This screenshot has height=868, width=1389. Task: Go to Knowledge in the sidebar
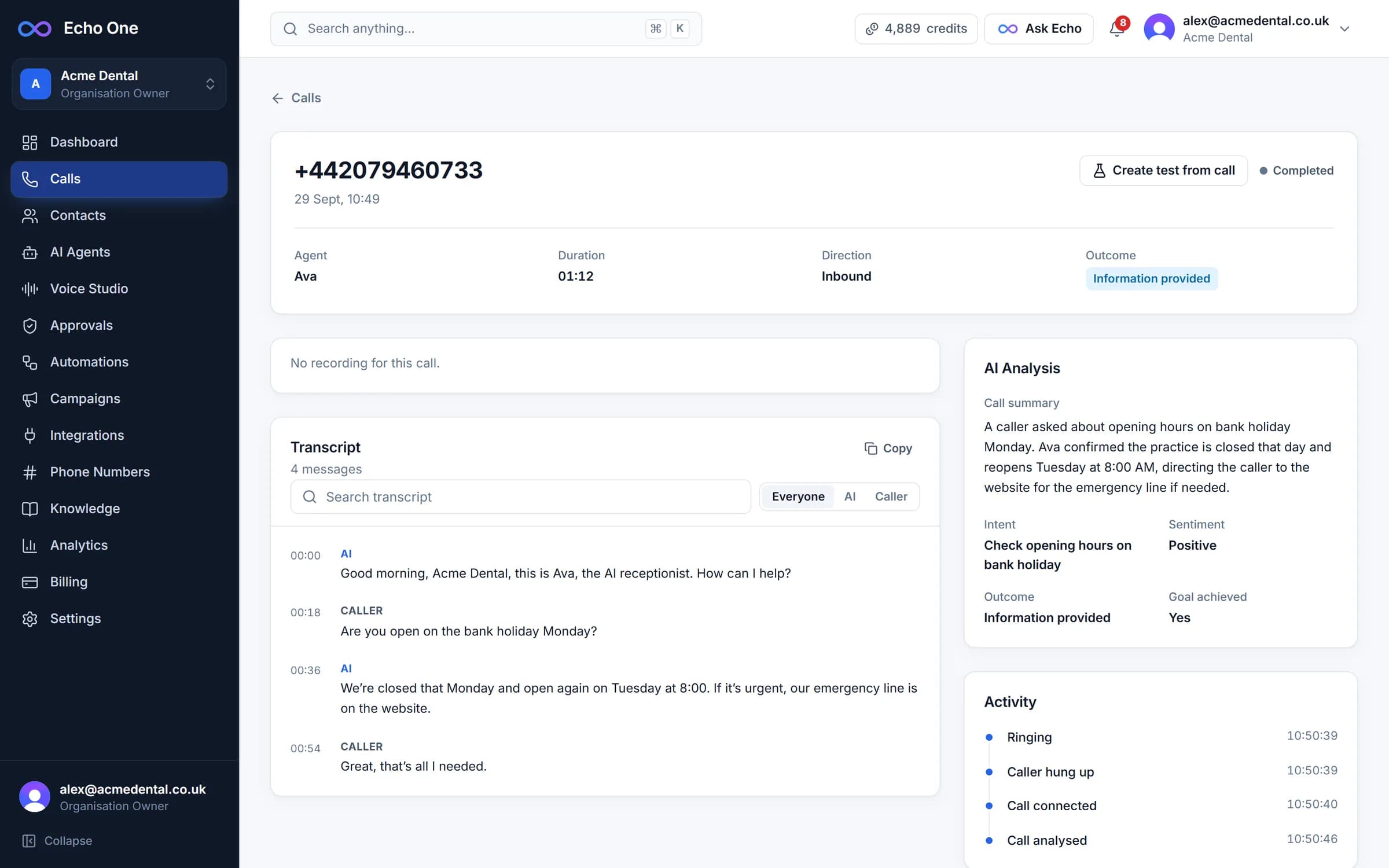click(x=119, y=509)
